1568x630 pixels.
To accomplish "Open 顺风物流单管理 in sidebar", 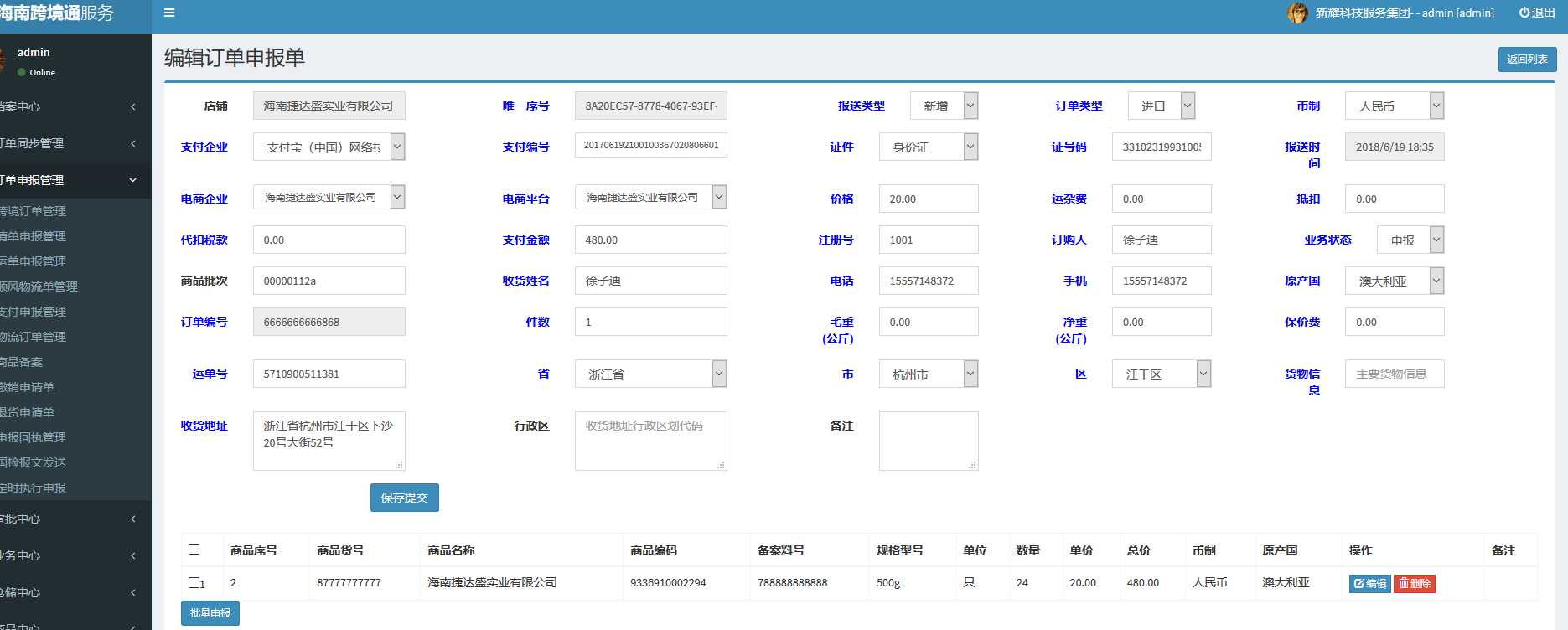I will (39, 287).
